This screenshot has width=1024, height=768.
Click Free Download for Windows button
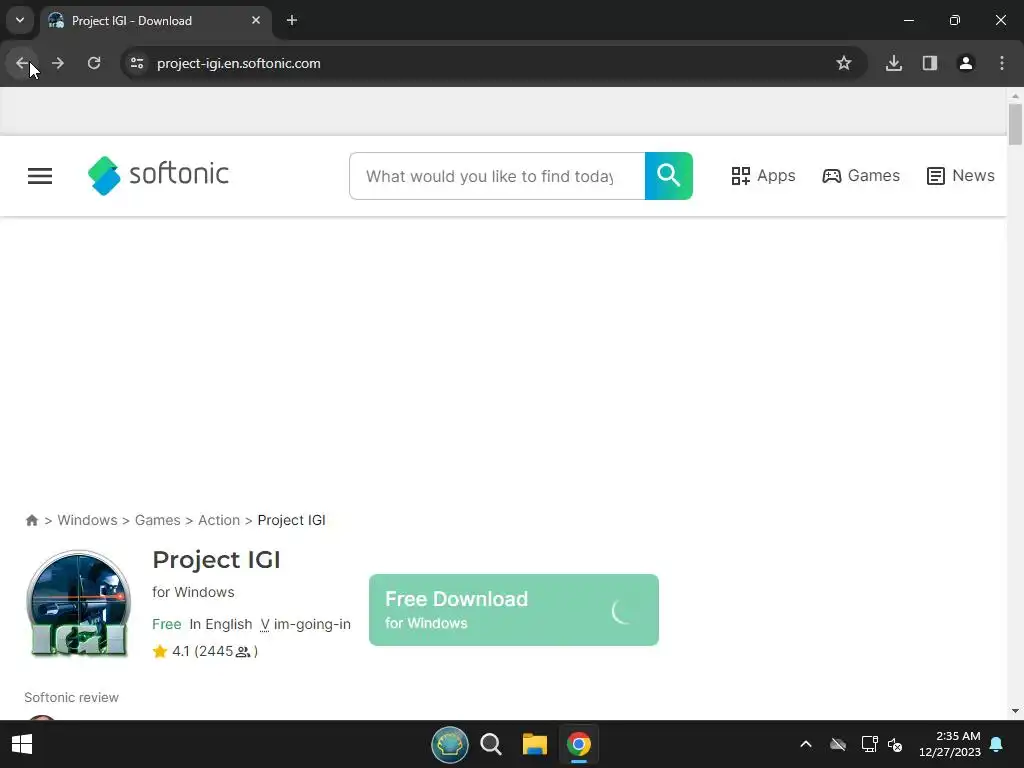(x=514, y=610)
